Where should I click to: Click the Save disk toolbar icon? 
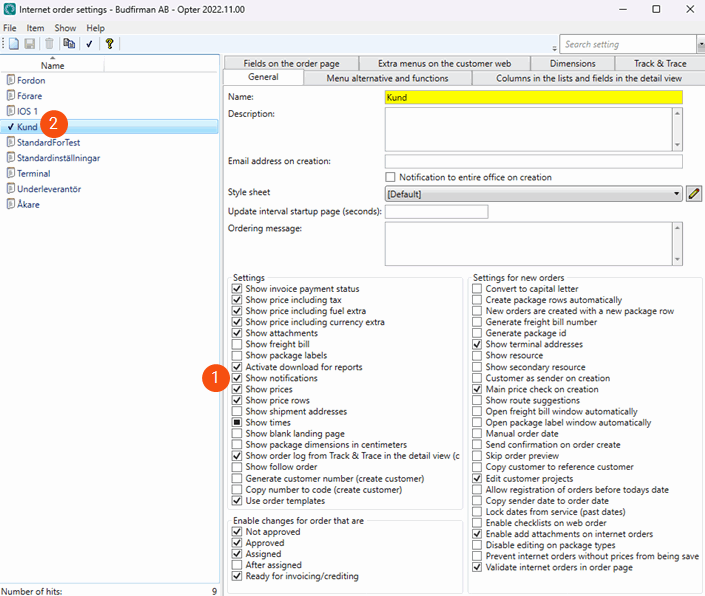tap(29, 44)
